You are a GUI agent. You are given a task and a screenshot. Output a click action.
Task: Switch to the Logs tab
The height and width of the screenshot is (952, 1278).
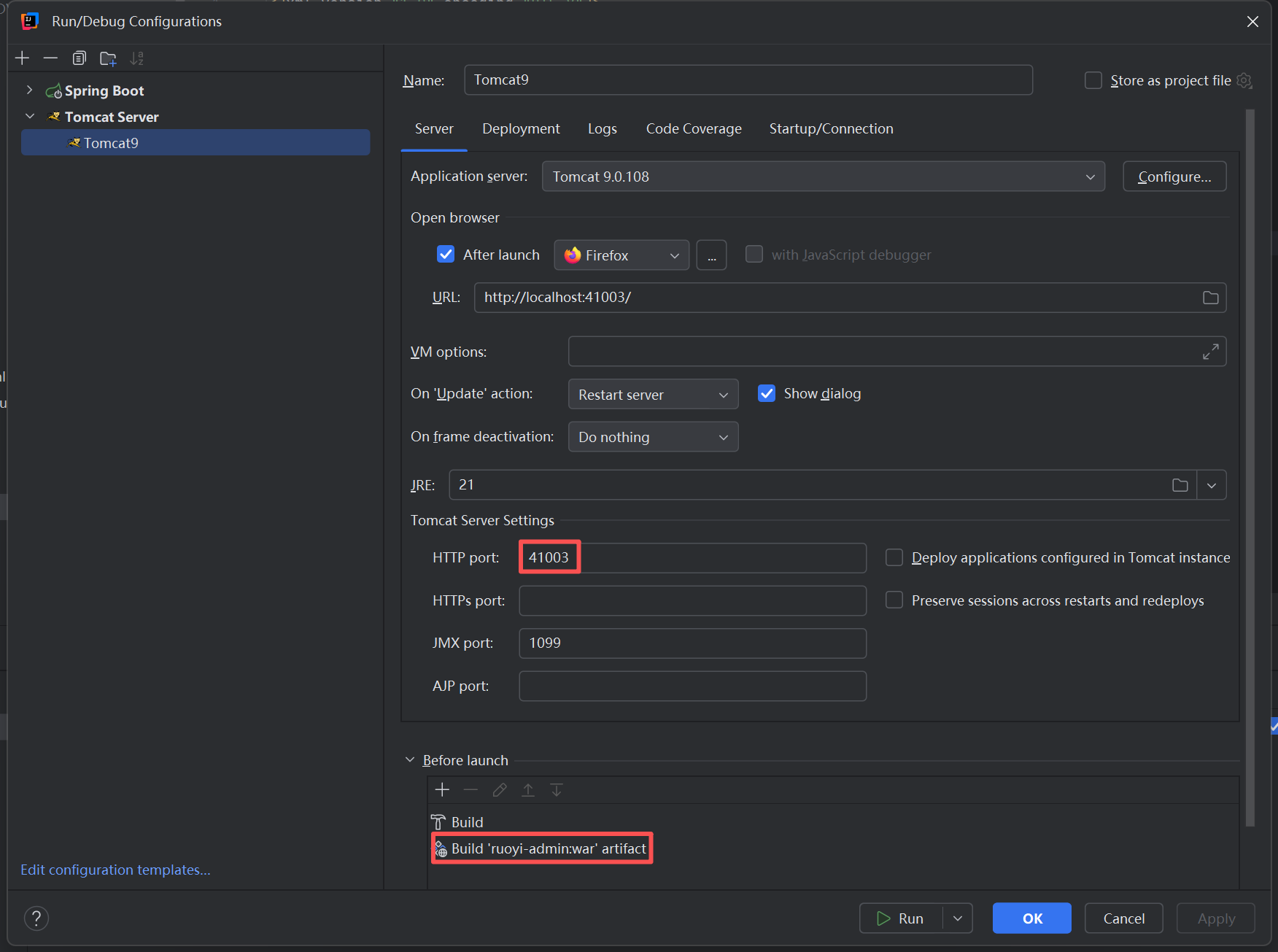click(x=603, y=128)
